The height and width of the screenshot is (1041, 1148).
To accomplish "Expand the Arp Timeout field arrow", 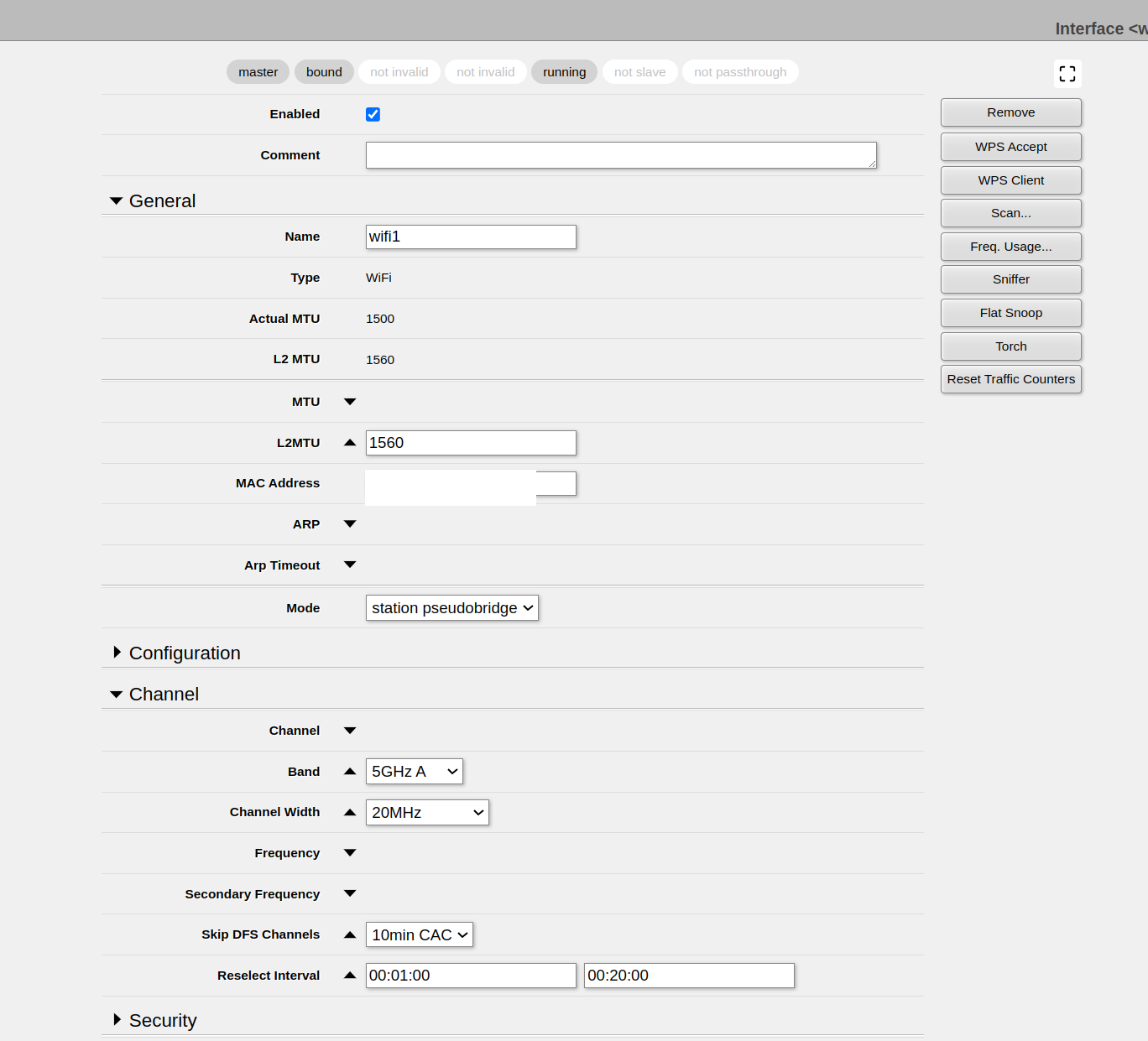I will pos(350,565).
